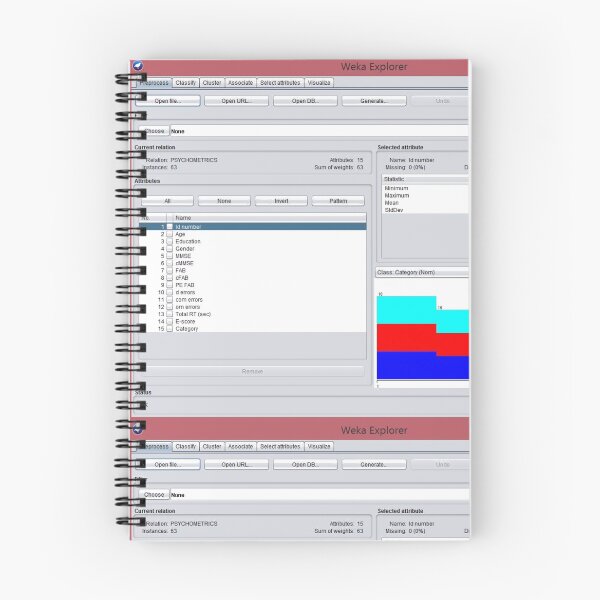Click the StdDev statistic row
This screenshot has width=600, height=600.
426,210
